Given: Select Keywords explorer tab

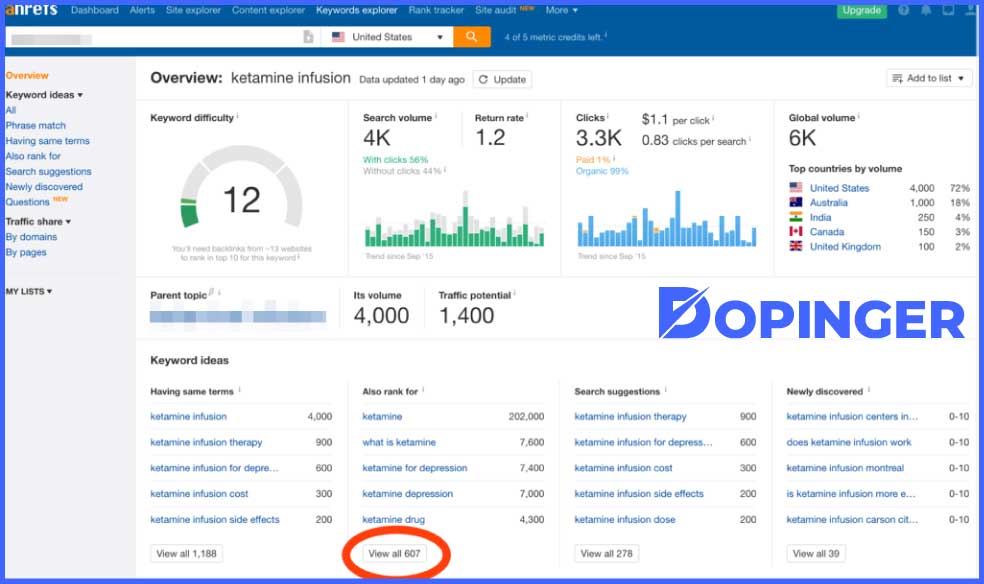Looking at the screenshot, I should (x=356, y=10).
